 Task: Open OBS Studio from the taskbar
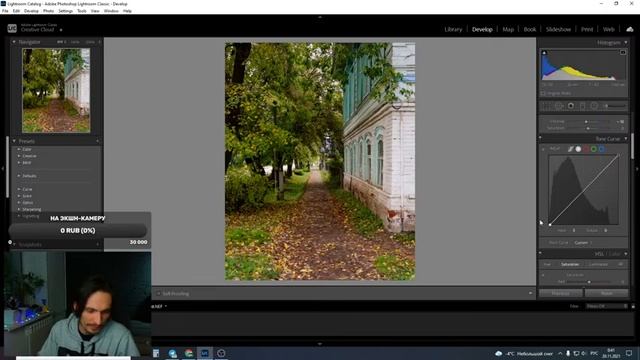pyautogui.click(x=221, y=353)
